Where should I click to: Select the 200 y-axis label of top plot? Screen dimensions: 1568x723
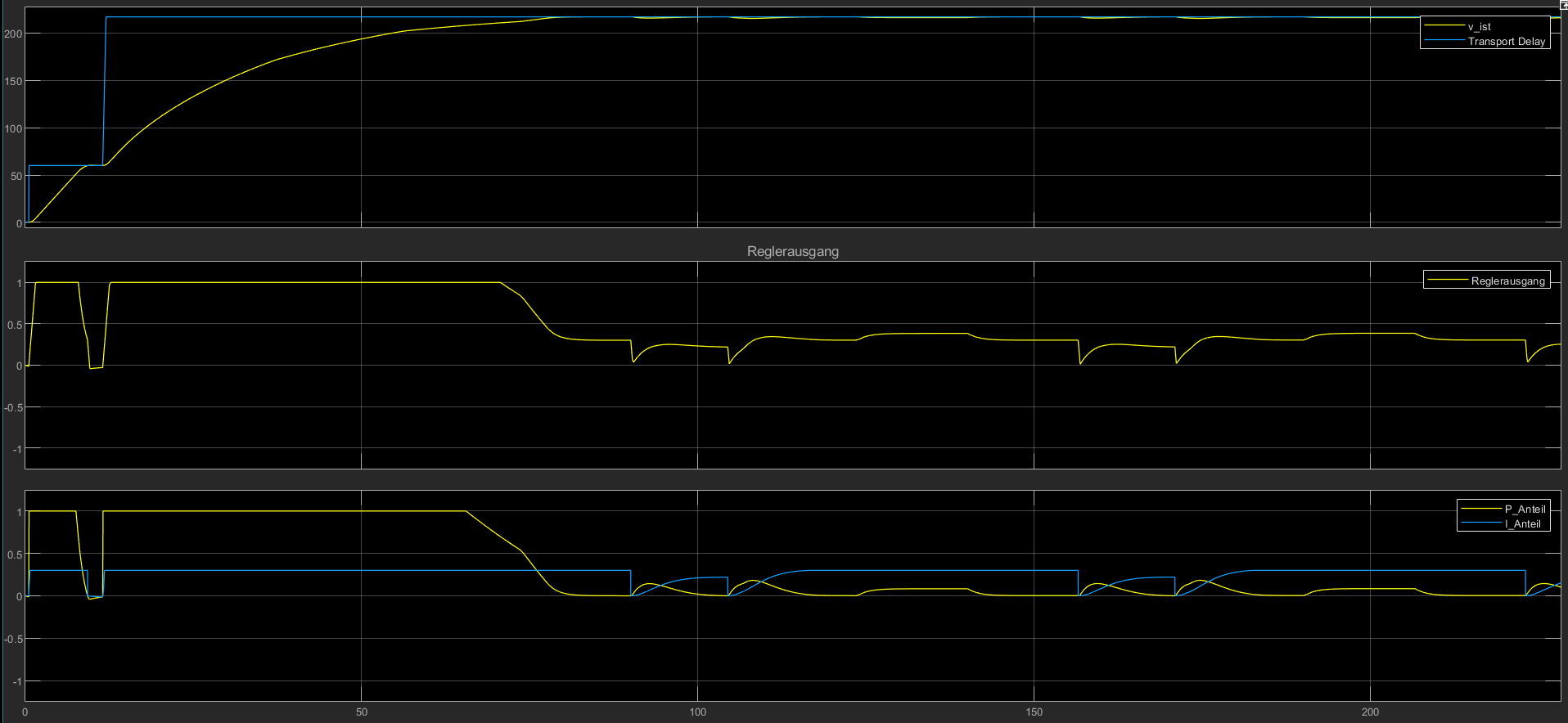(x=13, y=34)
